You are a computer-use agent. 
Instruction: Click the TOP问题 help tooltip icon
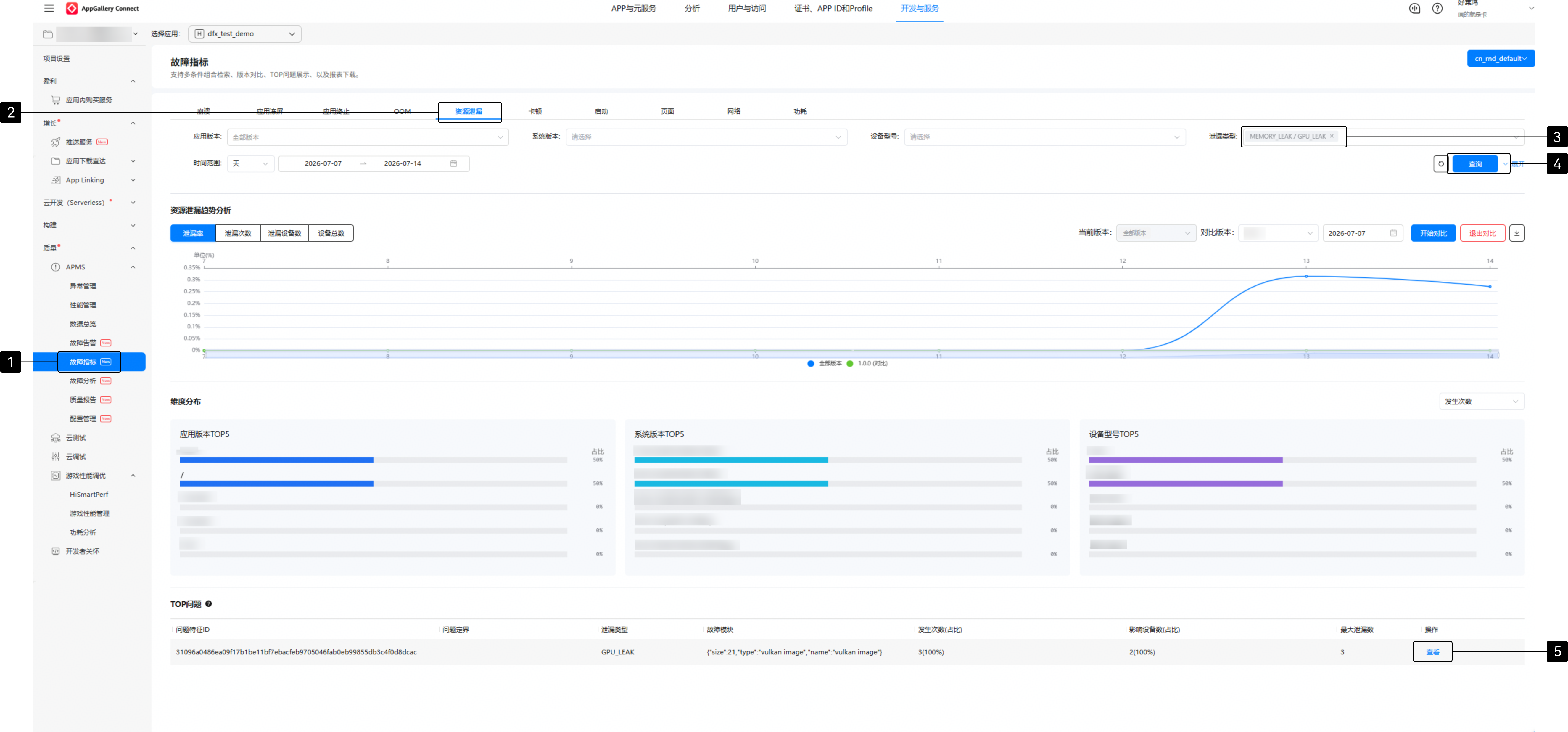click(209, 604)
